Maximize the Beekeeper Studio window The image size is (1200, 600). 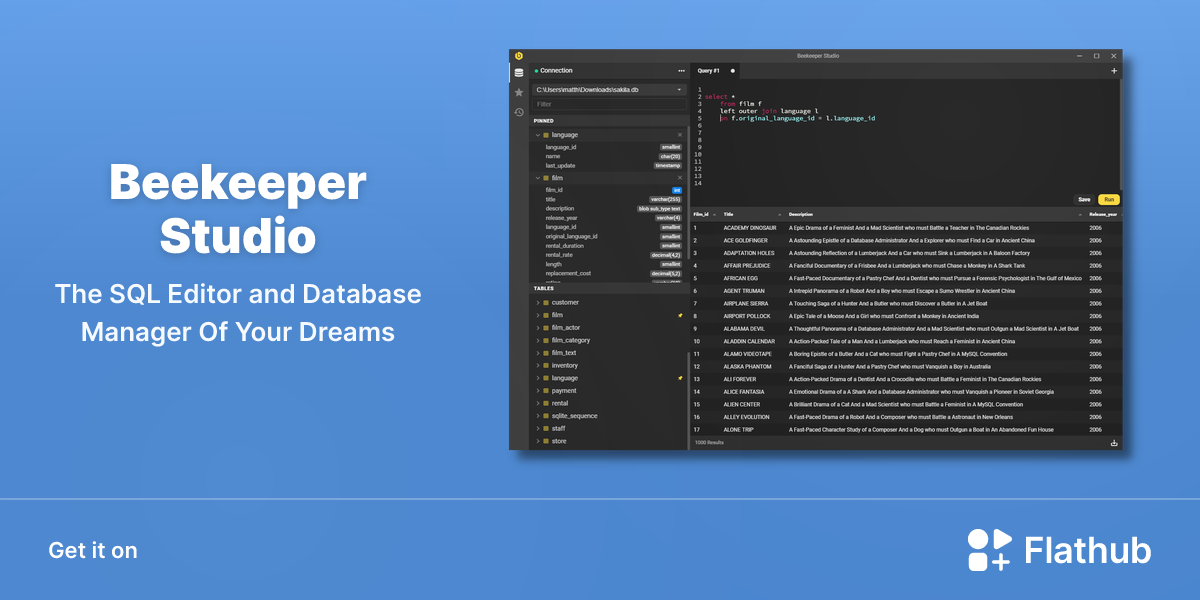1096,55
